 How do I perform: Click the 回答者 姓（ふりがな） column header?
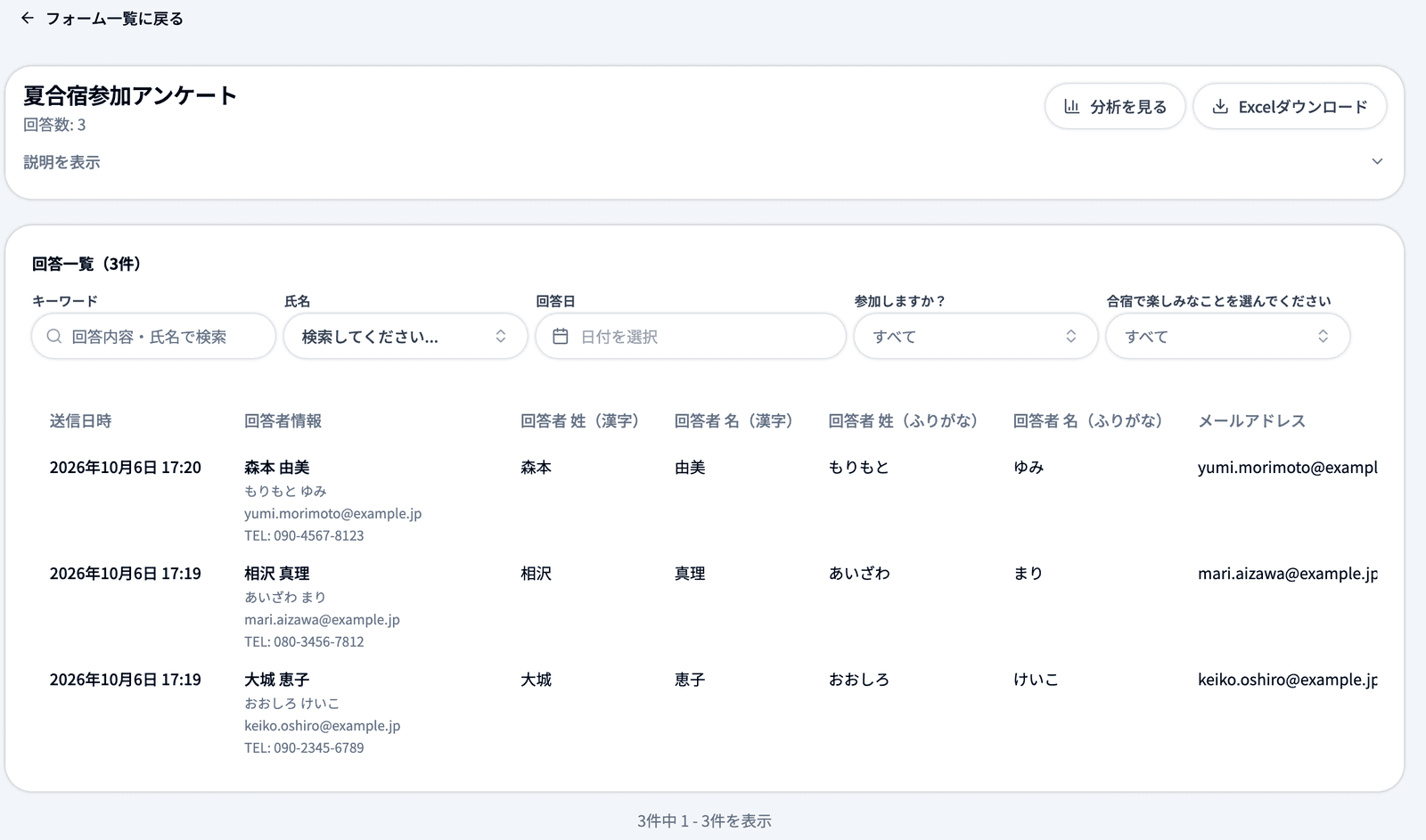904,420
